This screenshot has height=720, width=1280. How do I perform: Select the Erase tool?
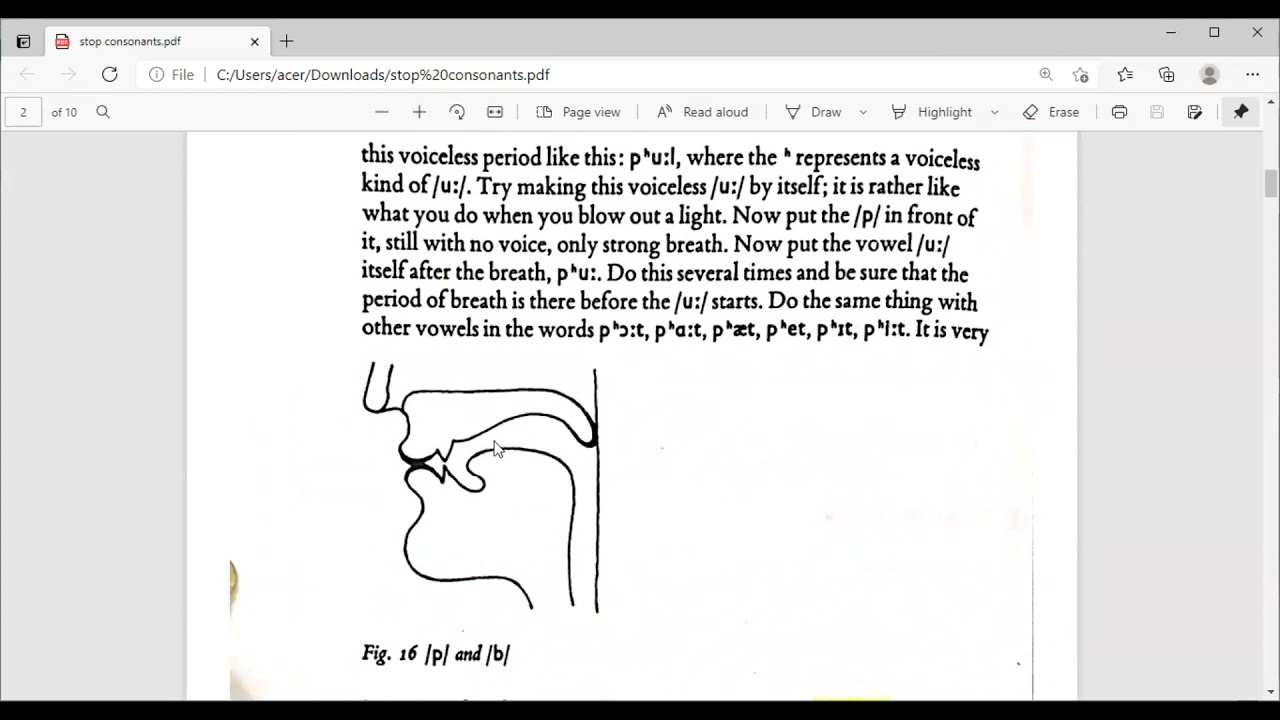[x=1051, y=112]
